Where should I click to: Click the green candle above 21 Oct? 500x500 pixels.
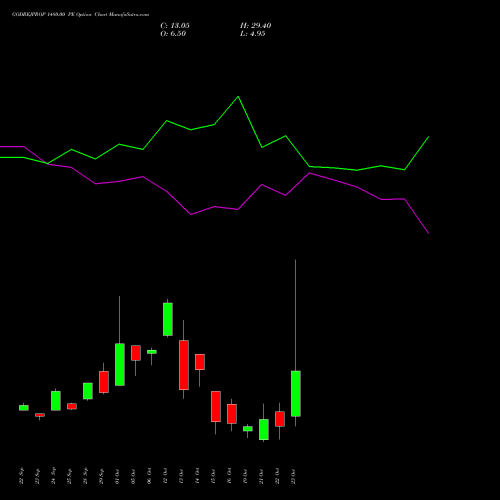(264, 429)
